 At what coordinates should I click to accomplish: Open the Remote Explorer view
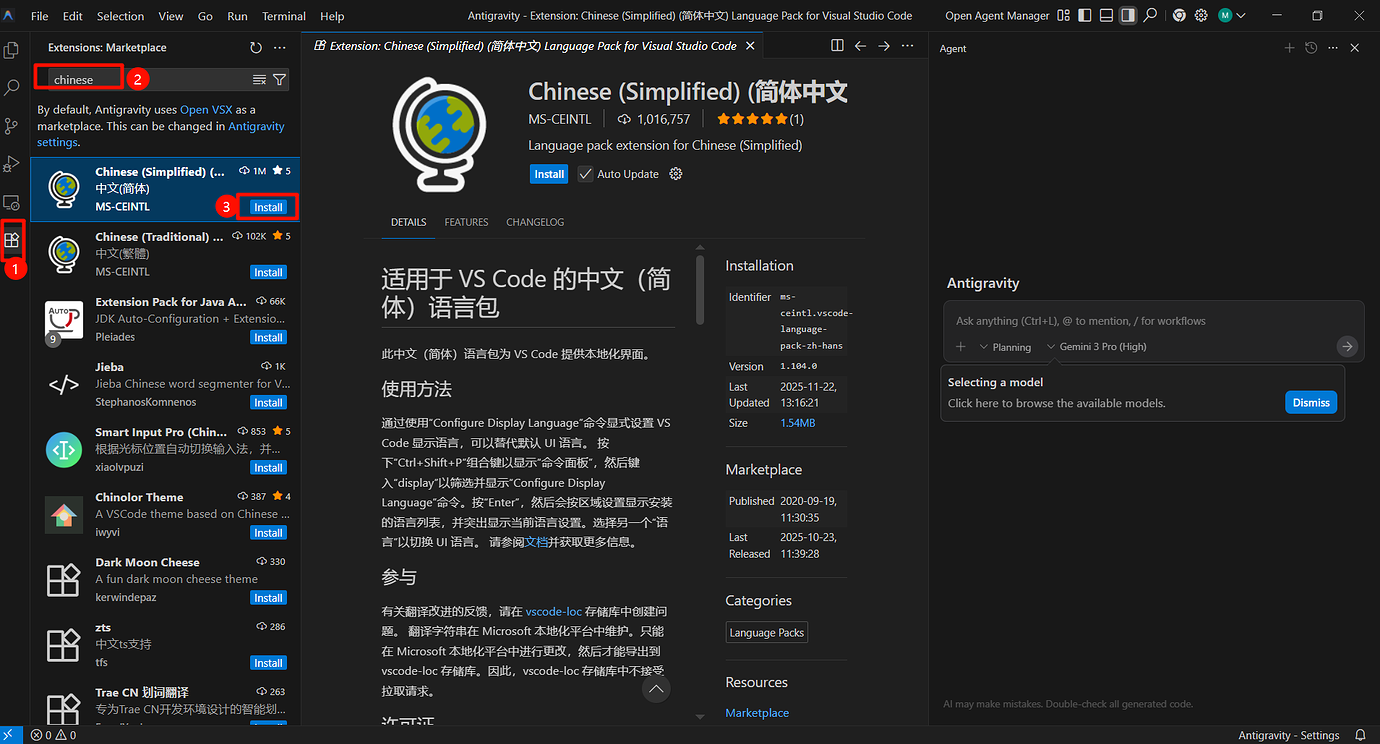(x=12, y=202)
